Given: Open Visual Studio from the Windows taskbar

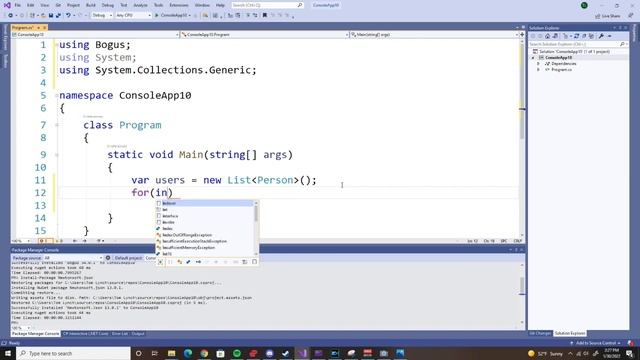Looking at the screenshot, I should (302, 353).
